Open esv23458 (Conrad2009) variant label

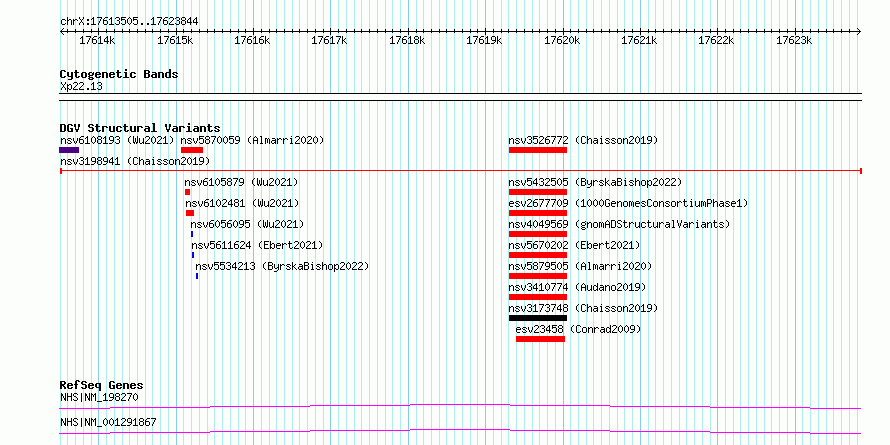pyautogui.click(x=578, y=329)
